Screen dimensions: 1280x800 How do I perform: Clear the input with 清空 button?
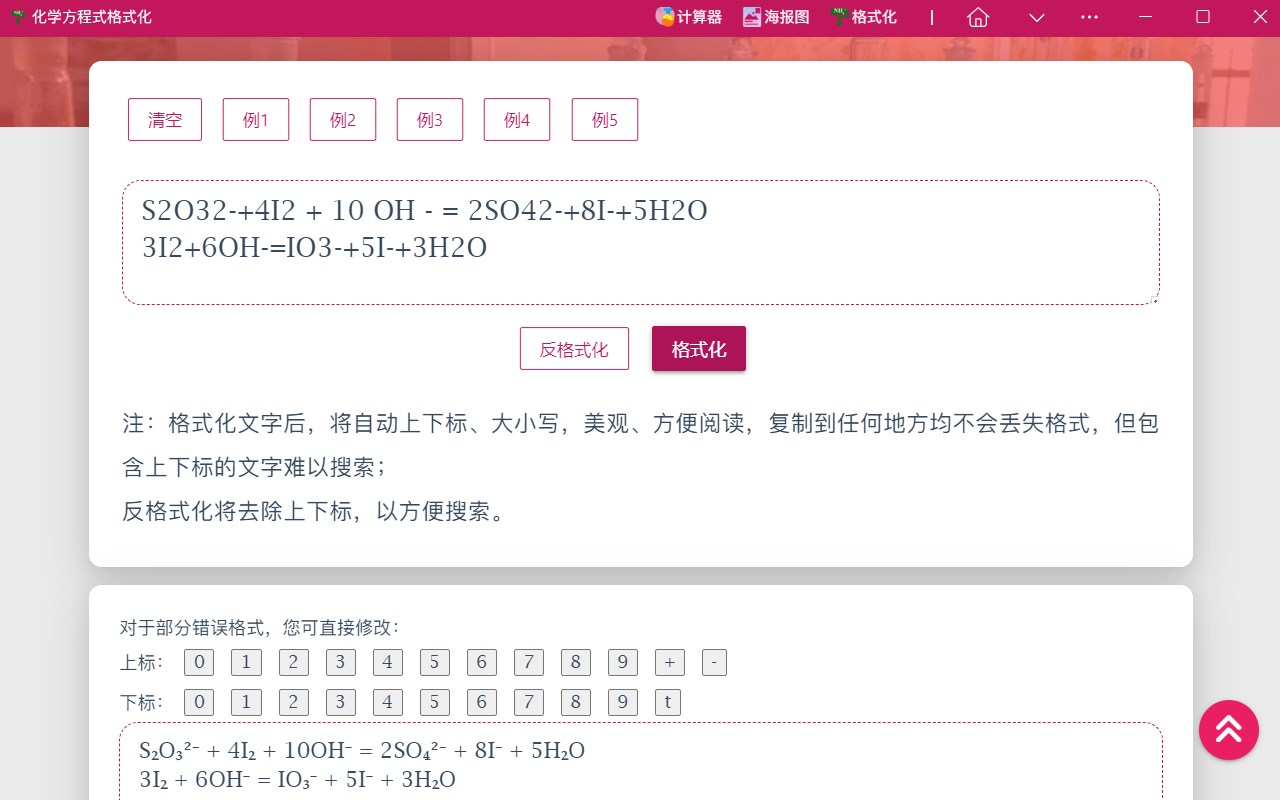point(165,120)
